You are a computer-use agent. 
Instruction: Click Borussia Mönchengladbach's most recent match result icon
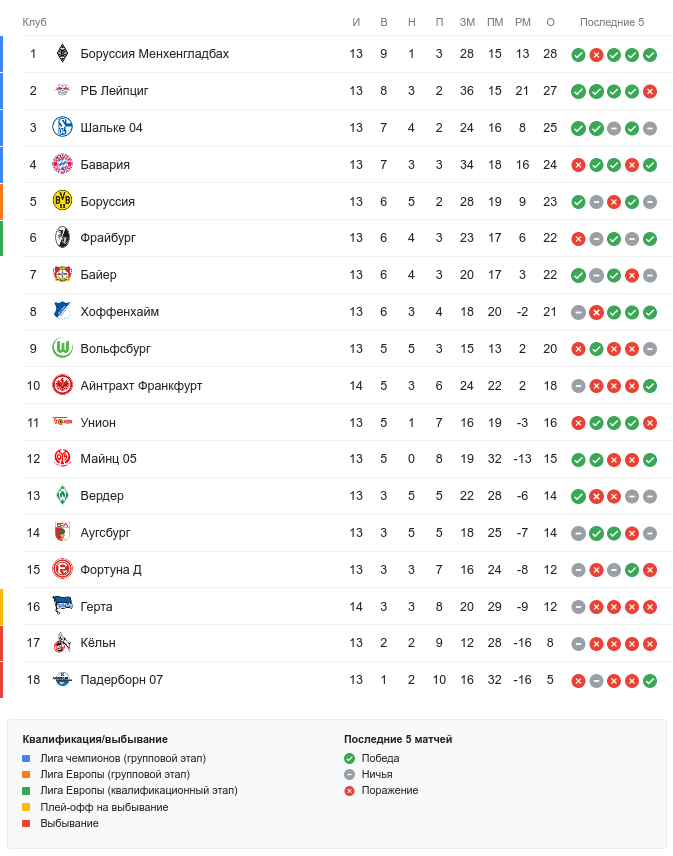[650, 54]
